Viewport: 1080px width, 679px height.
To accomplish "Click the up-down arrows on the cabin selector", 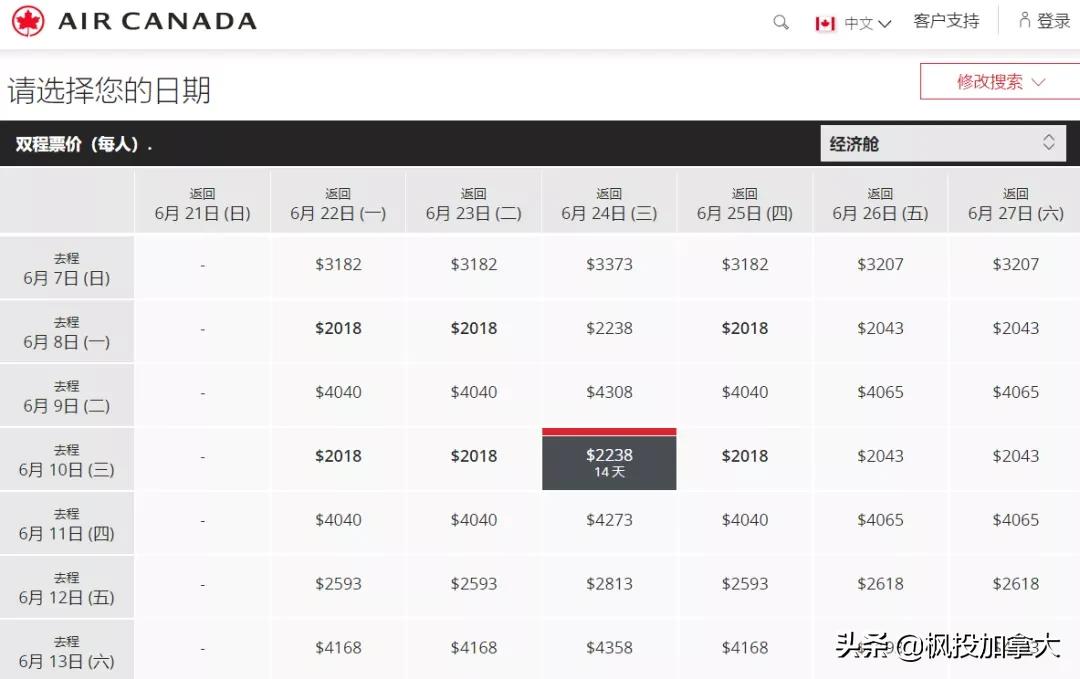I will coord(1049,143).
